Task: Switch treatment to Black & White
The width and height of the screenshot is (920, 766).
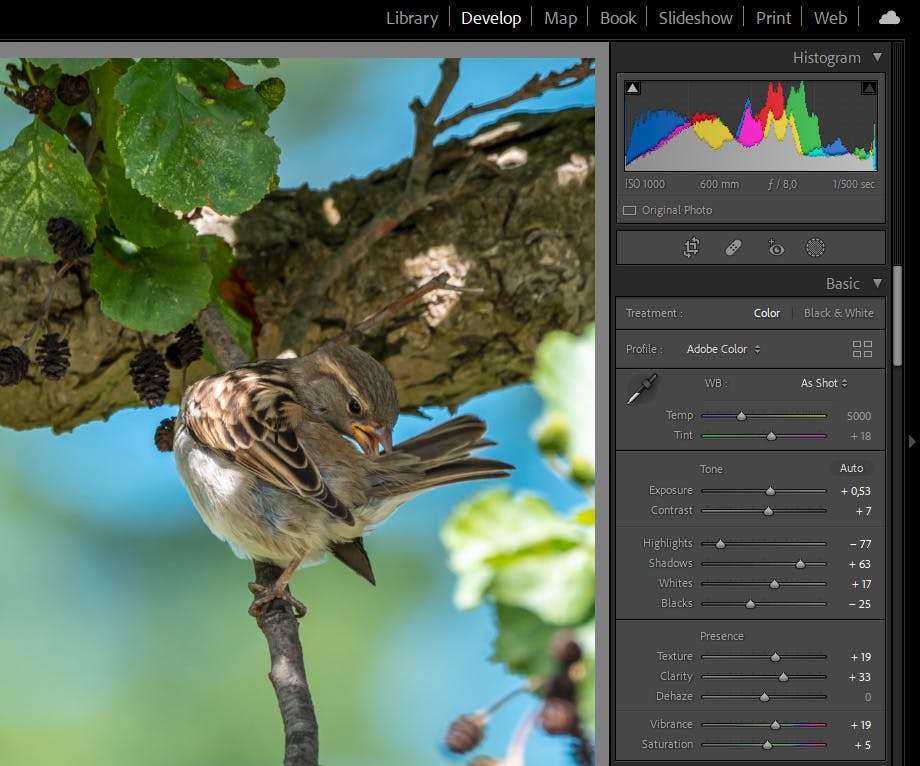Action: (838, 313)
